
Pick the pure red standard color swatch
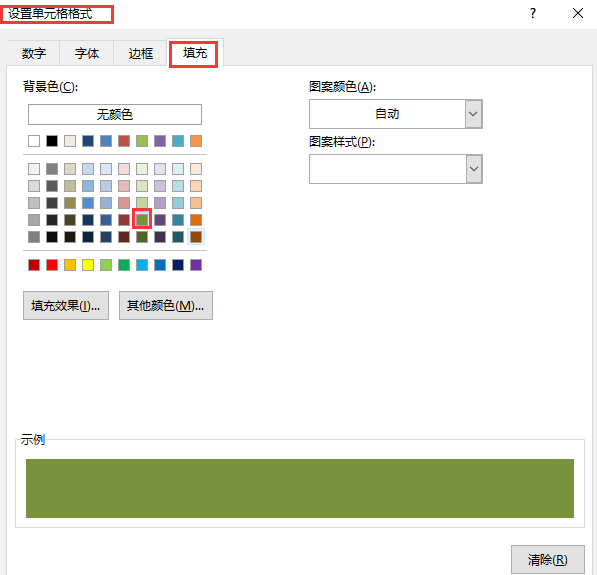(x=52, y=265)
